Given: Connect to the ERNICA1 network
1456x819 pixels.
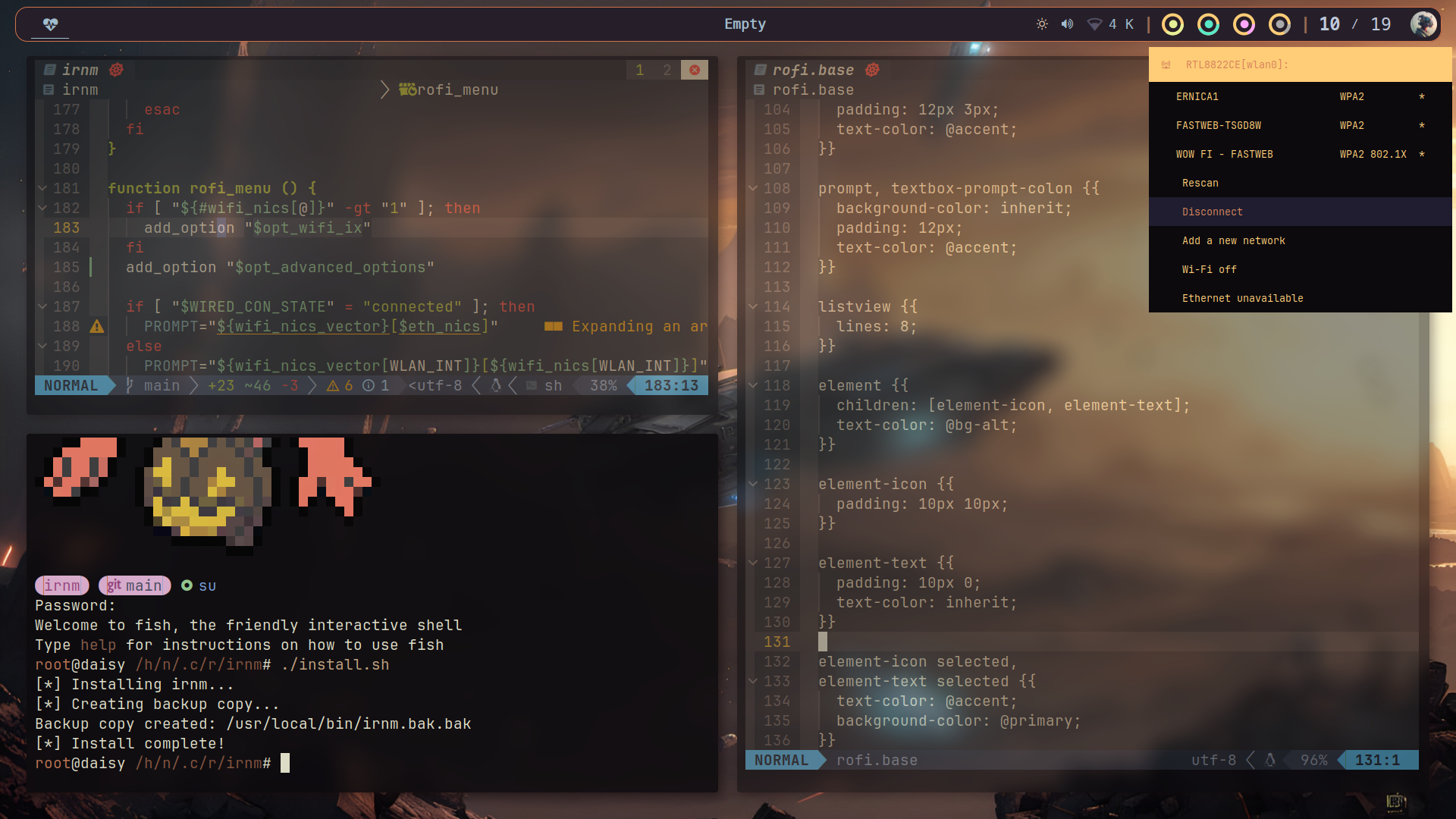Looking at the screenshot, I should point(1197,96).
